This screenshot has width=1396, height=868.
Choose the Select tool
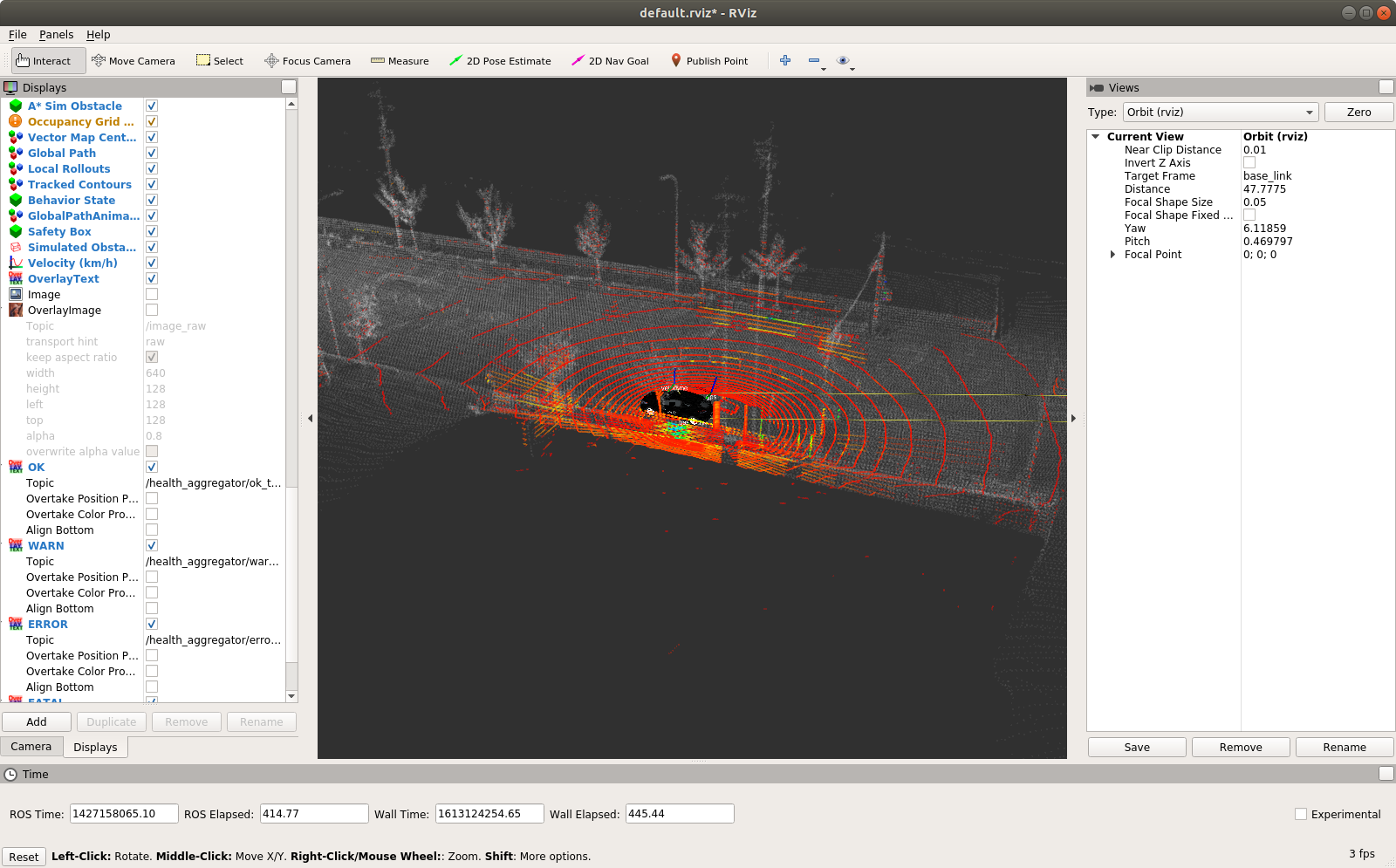point(220,61)
